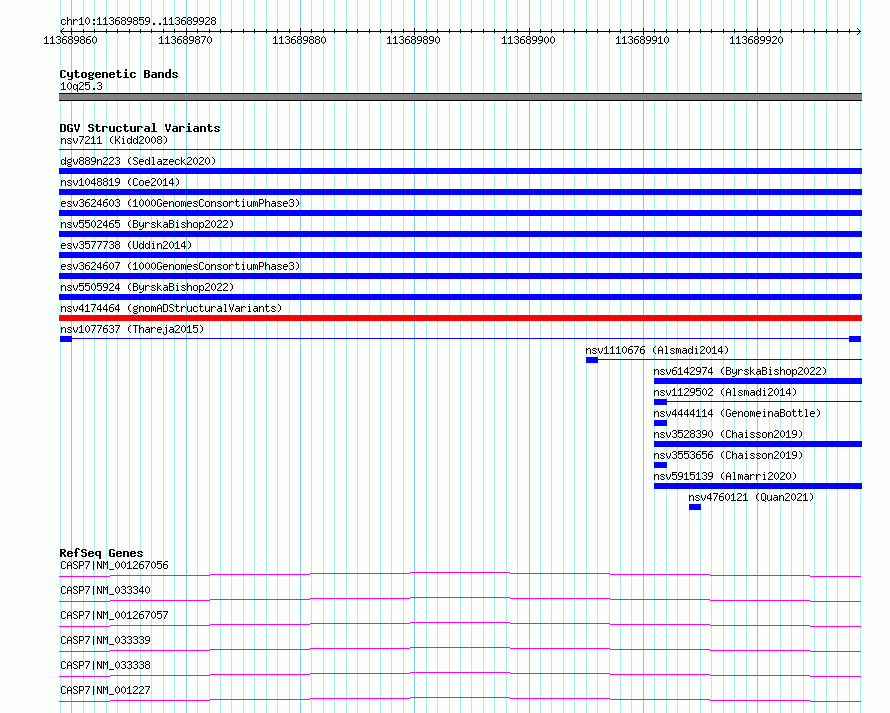Image resolution: width=890 pixels, height=713 pixels.
Task: Open variant nsv6142974 (ByrskaBishop2022)
Action: click(740, 371)
